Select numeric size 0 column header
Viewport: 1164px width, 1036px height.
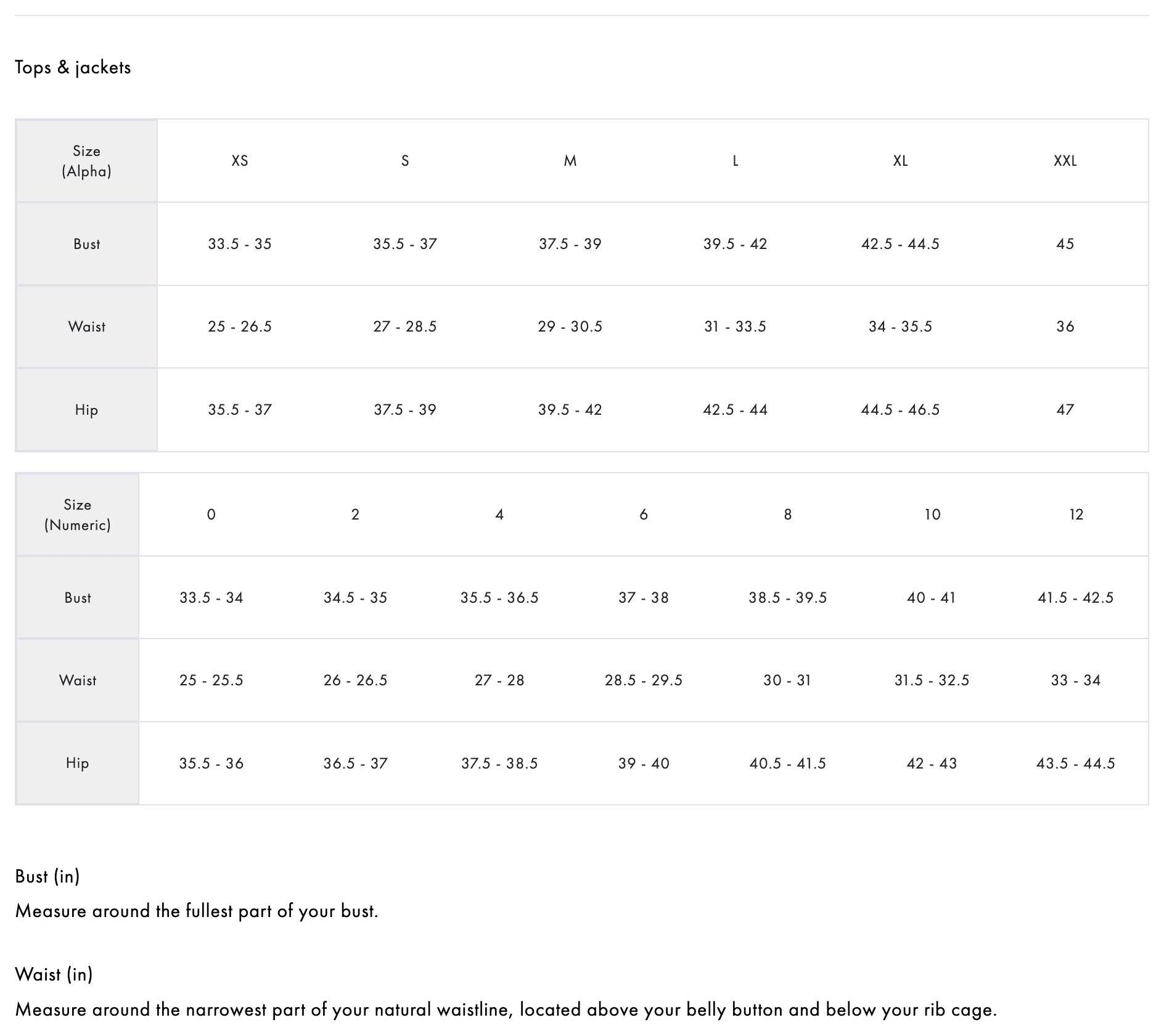211,515
